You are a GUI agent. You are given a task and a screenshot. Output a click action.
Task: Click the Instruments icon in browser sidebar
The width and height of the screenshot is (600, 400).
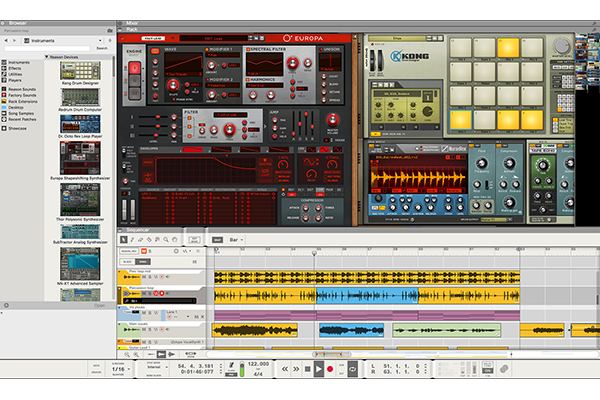pos(4,62)
